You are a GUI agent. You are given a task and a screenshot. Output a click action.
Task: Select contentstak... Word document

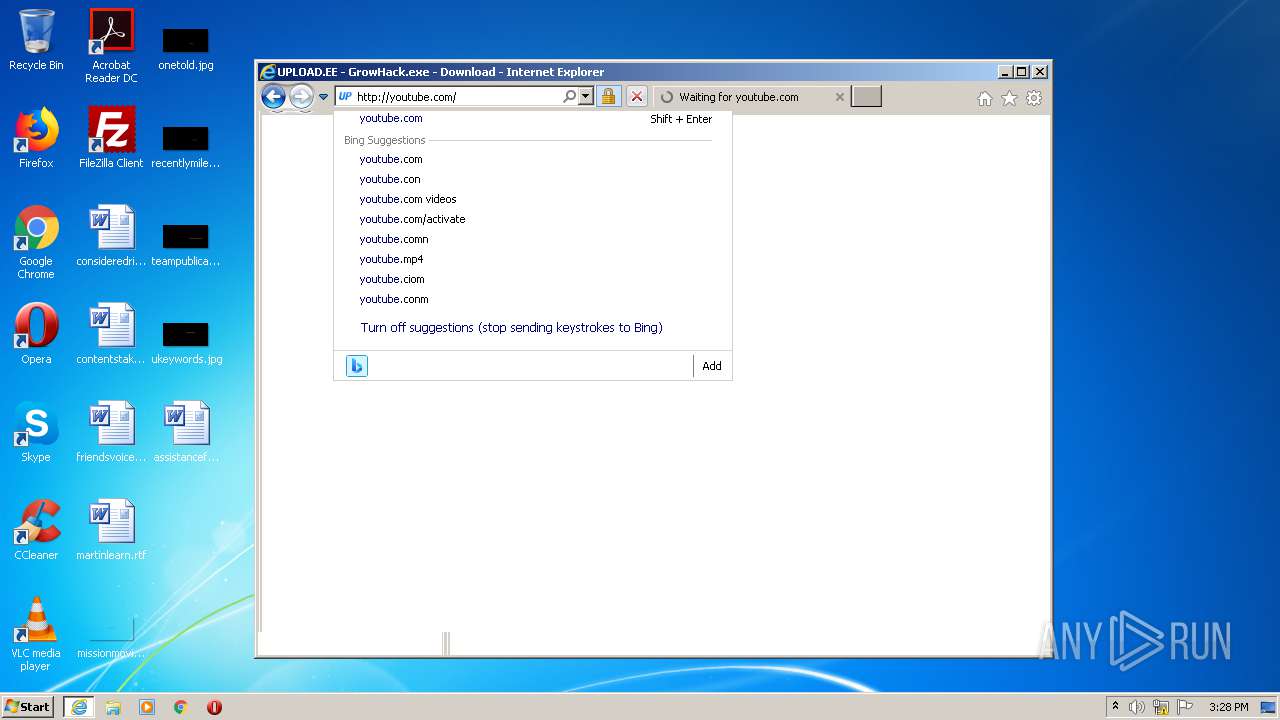[x=111, y=334]
